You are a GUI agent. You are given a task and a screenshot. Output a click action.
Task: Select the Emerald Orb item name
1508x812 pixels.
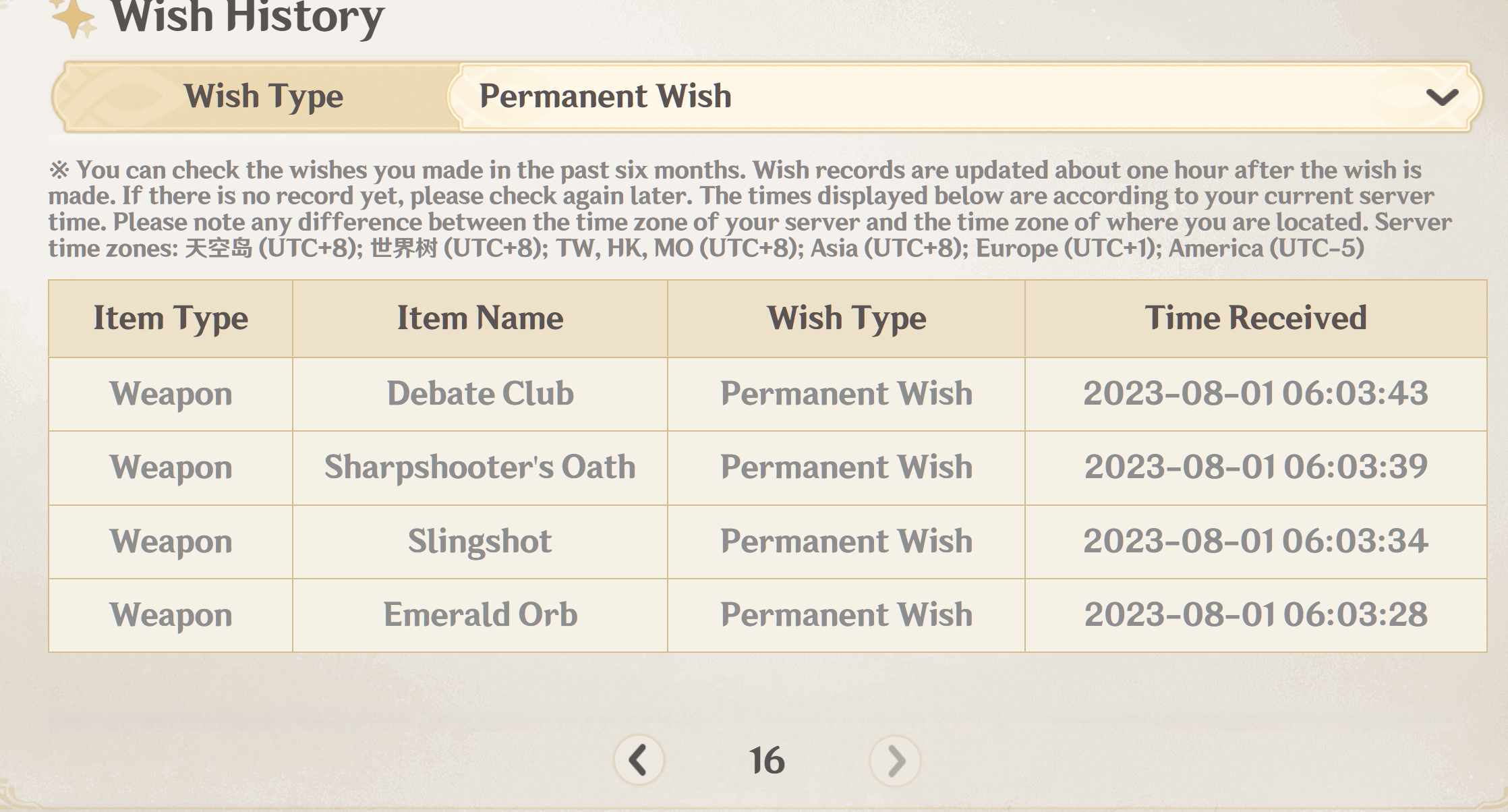[480, 615]
